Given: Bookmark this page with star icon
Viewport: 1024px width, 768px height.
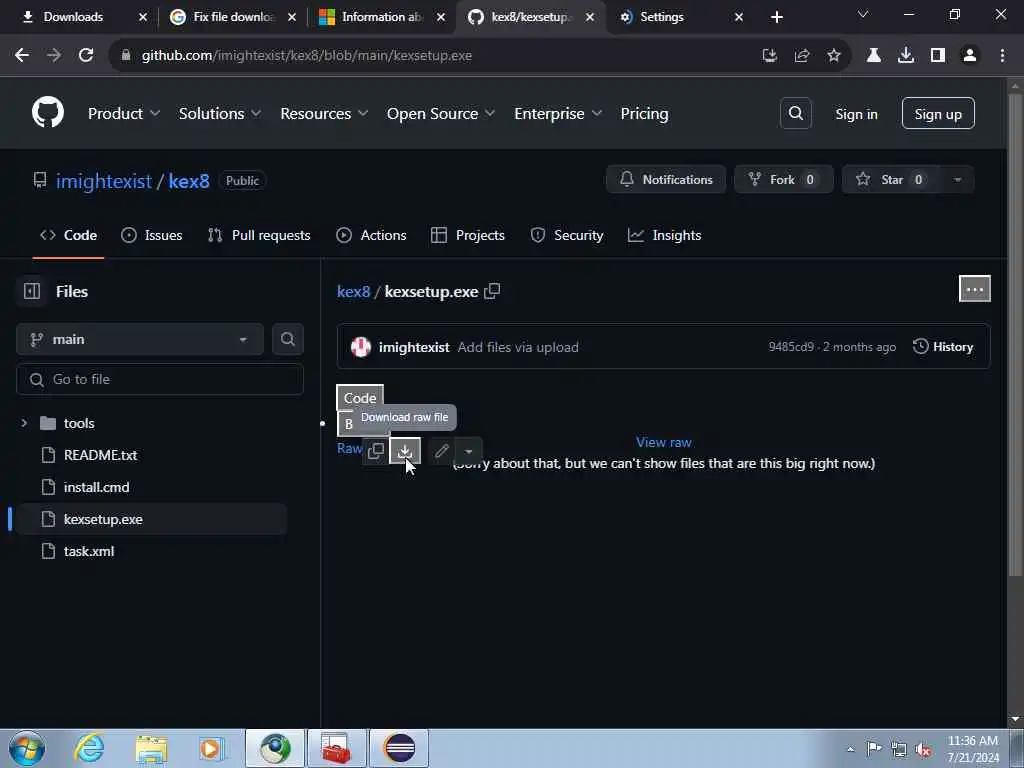Looking at the screenshot, I should 834,56.
